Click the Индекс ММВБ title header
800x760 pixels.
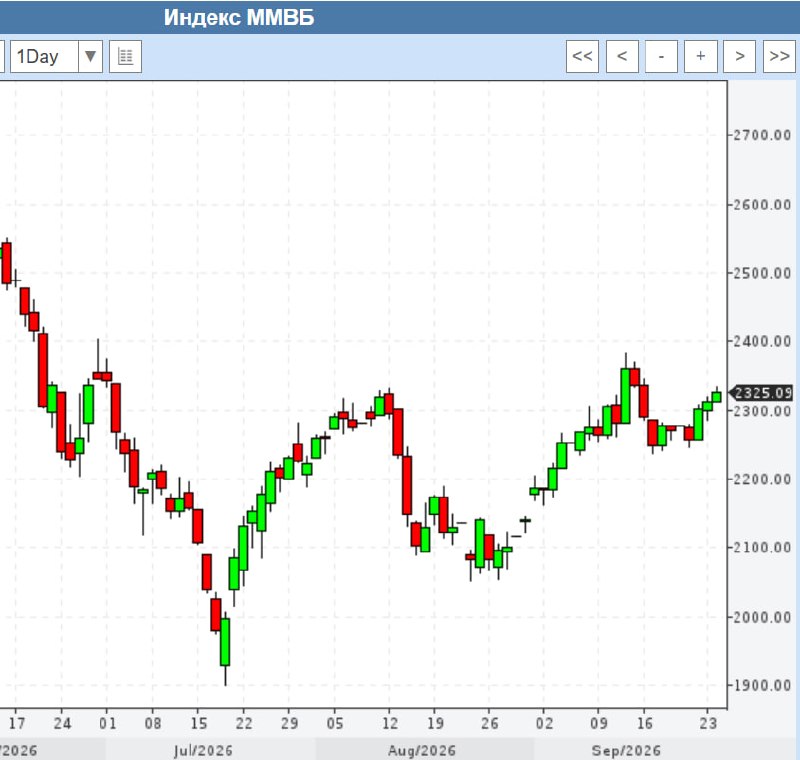point(239,18)
